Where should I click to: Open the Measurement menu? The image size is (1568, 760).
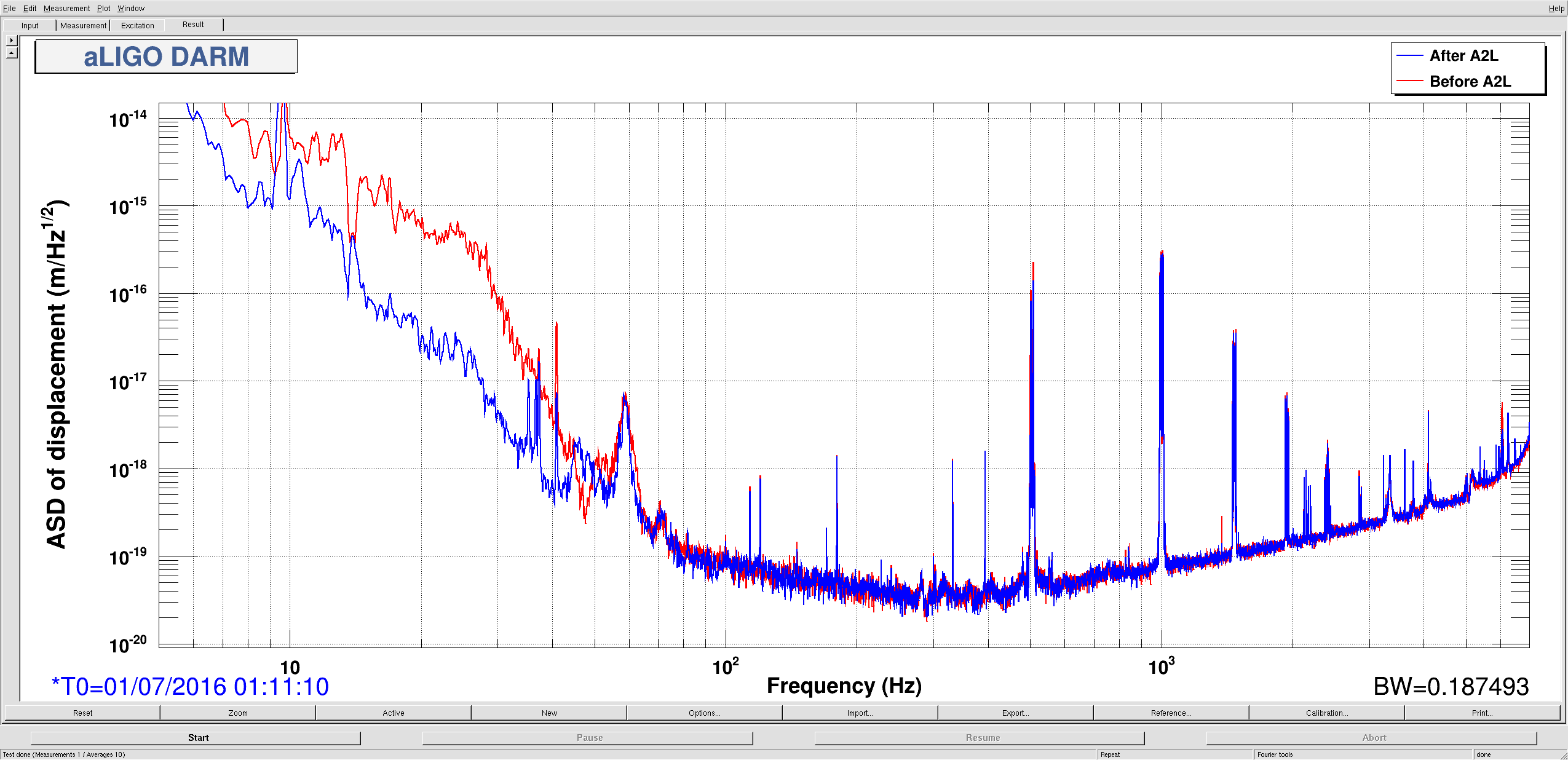click(66, 8)
